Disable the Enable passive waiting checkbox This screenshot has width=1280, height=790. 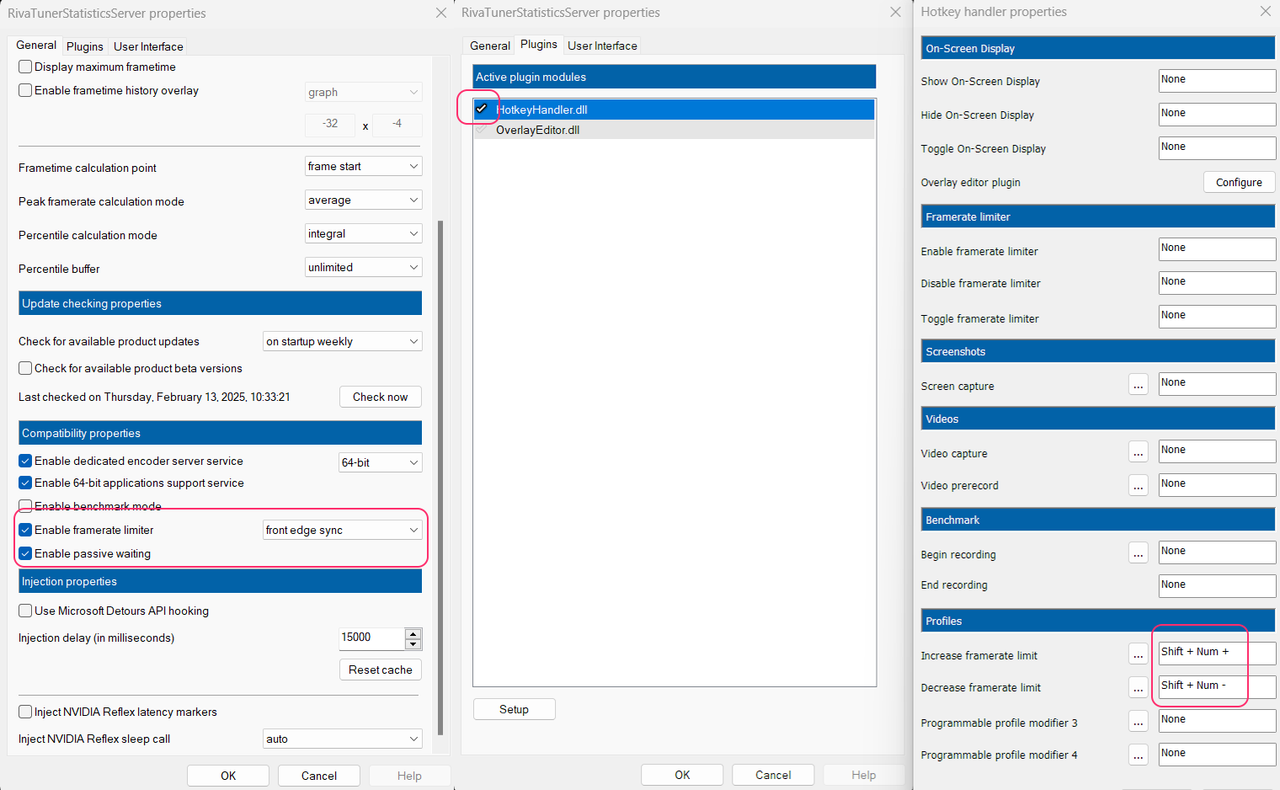[x=26, y=554]
